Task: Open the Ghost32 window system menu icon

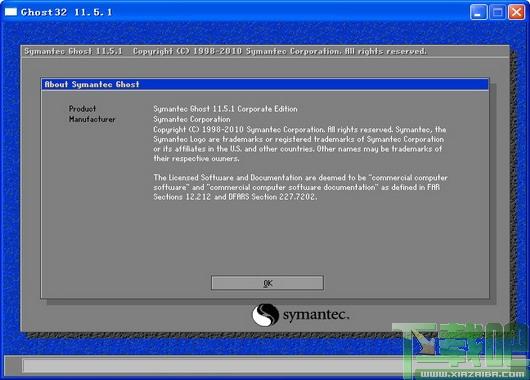Action: (11, 12)
